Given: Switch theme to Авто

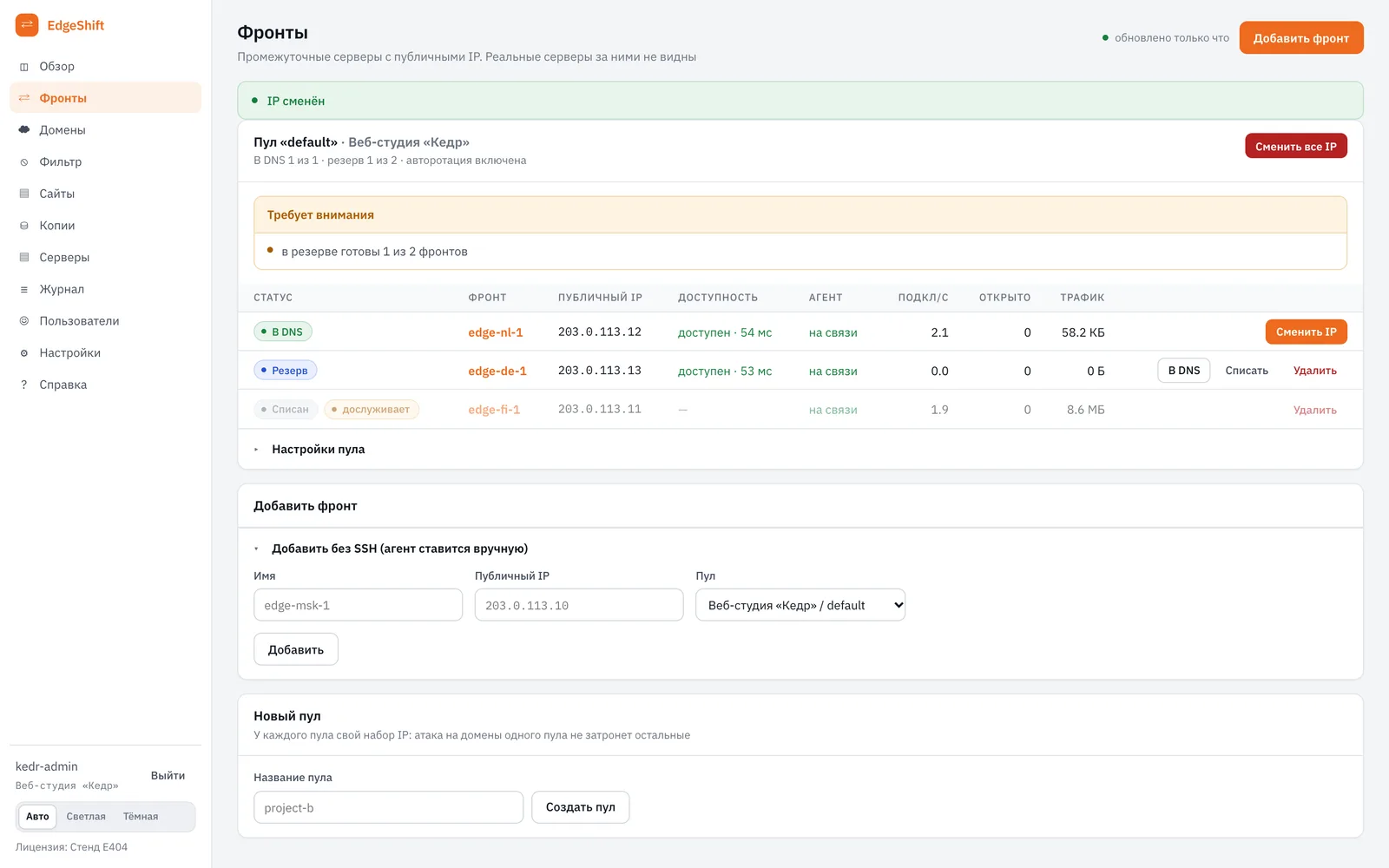Looking at the screenshot, I should pyautogui.click(x=37, y=817).
